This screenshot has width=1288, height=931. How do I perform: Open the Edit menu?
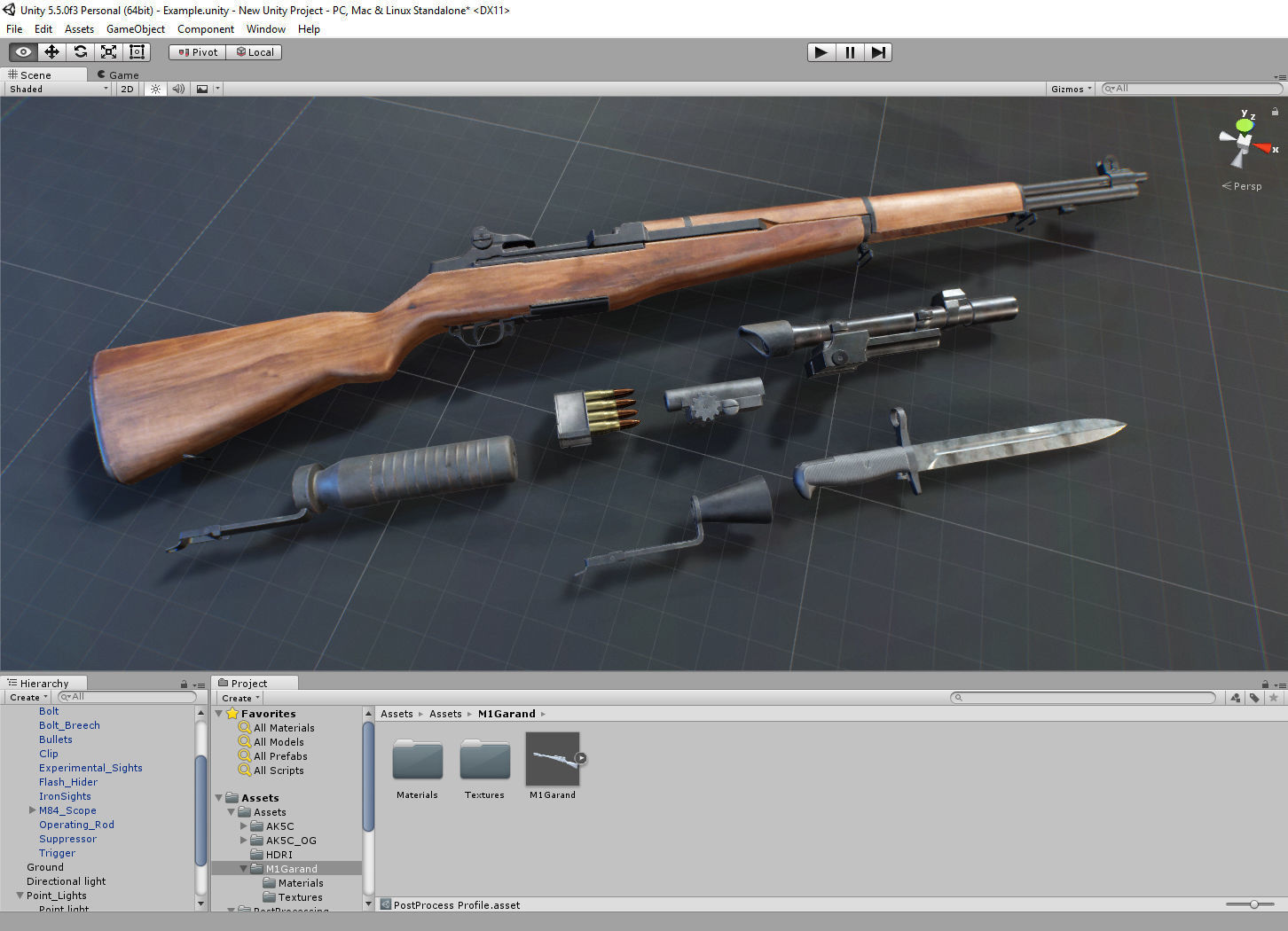[x=43, y=29]
